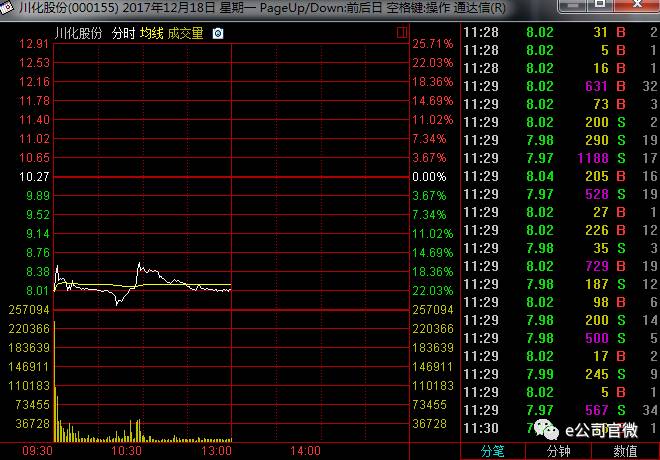Click the 川化股份 stock name label
Image resolution: width=660 pixels, height=460 pixels.
click(x=78, y=33)
